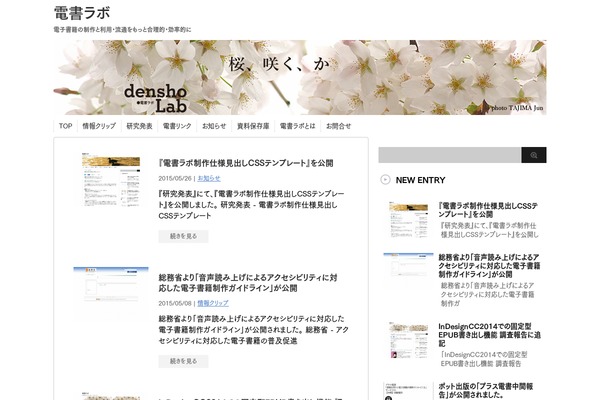
Task: Click thumbnail of 総務省 article in main list
Action: [111, 285]
